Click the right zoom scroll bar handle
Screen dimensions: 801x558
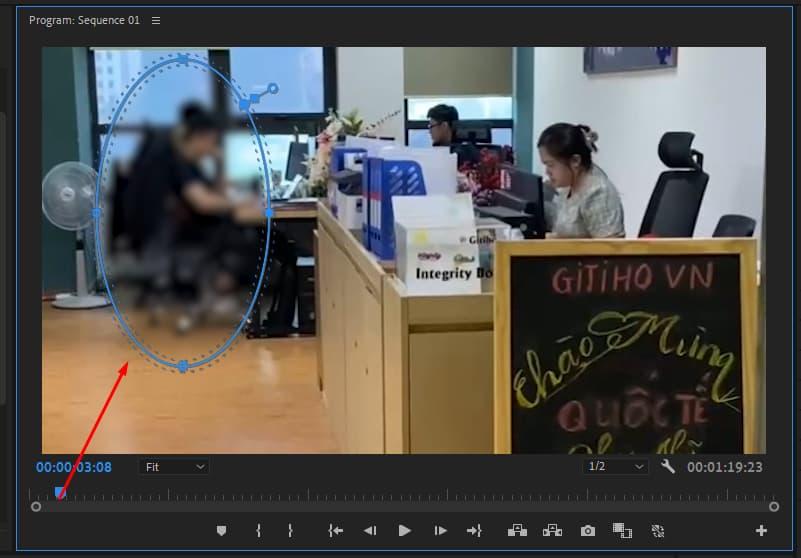click(774, 506)
